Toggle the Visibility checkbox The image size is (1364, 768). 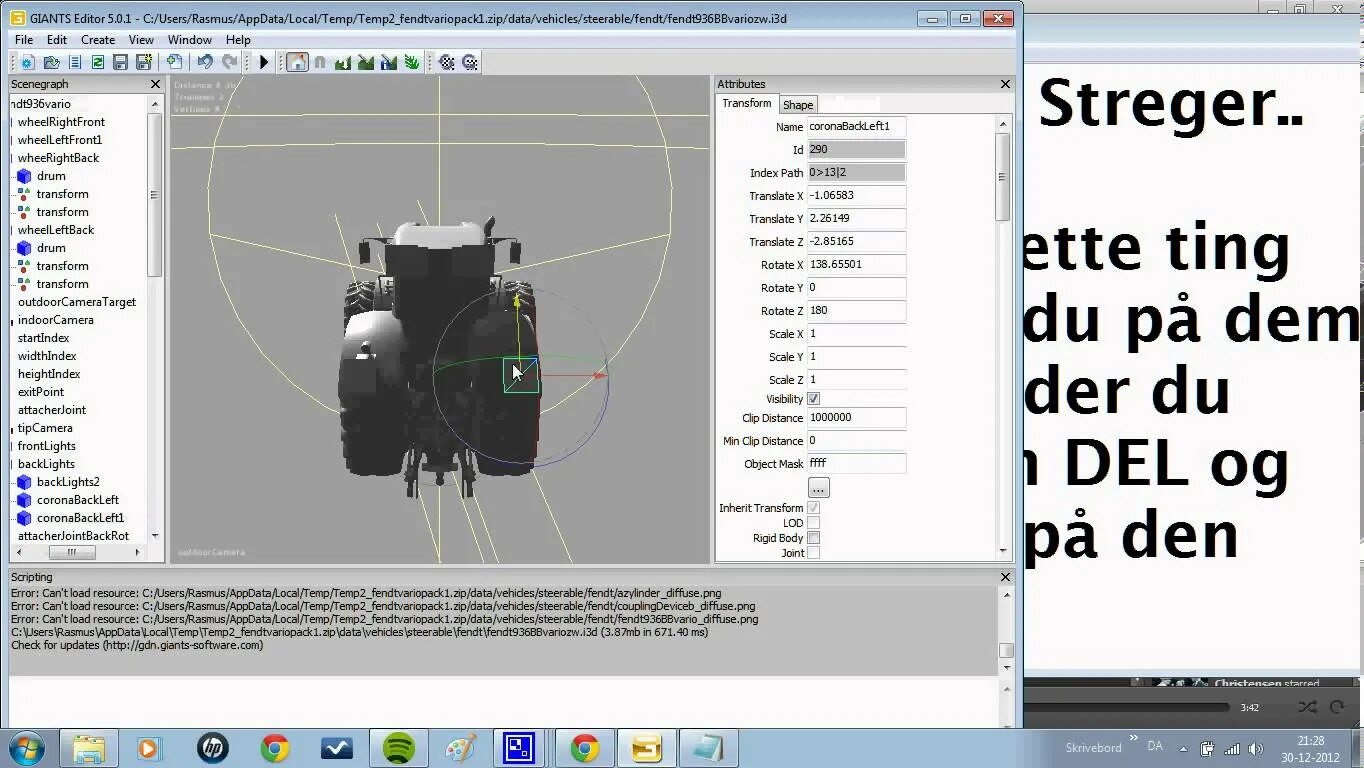click(x=813, y=399)
